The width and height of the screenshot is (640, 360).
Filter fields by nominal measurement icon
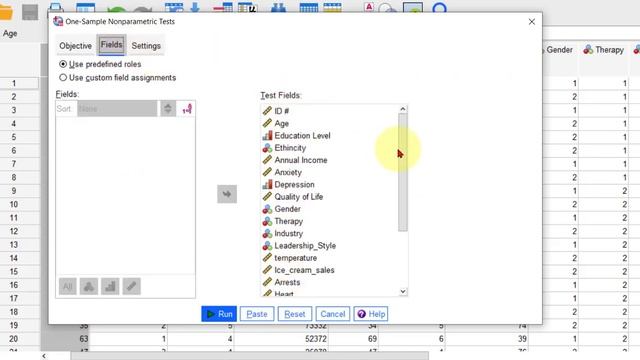[x=89, y=286]
